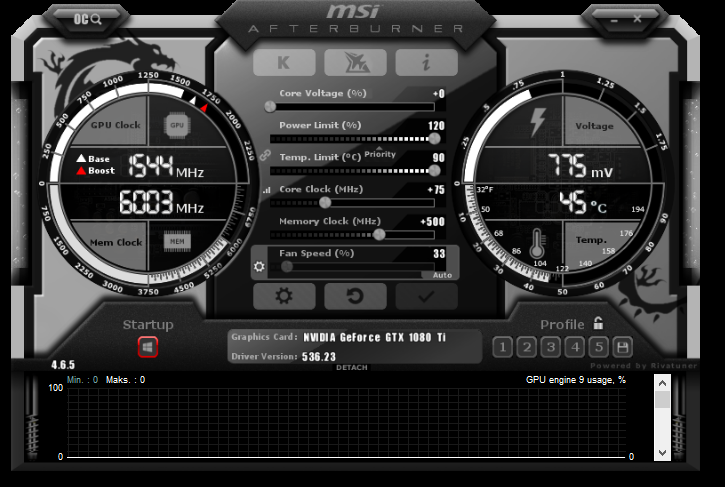Screen dimensions: 725x487
Task: Click the Core Voltage slider handle
Action: (270, 107)
